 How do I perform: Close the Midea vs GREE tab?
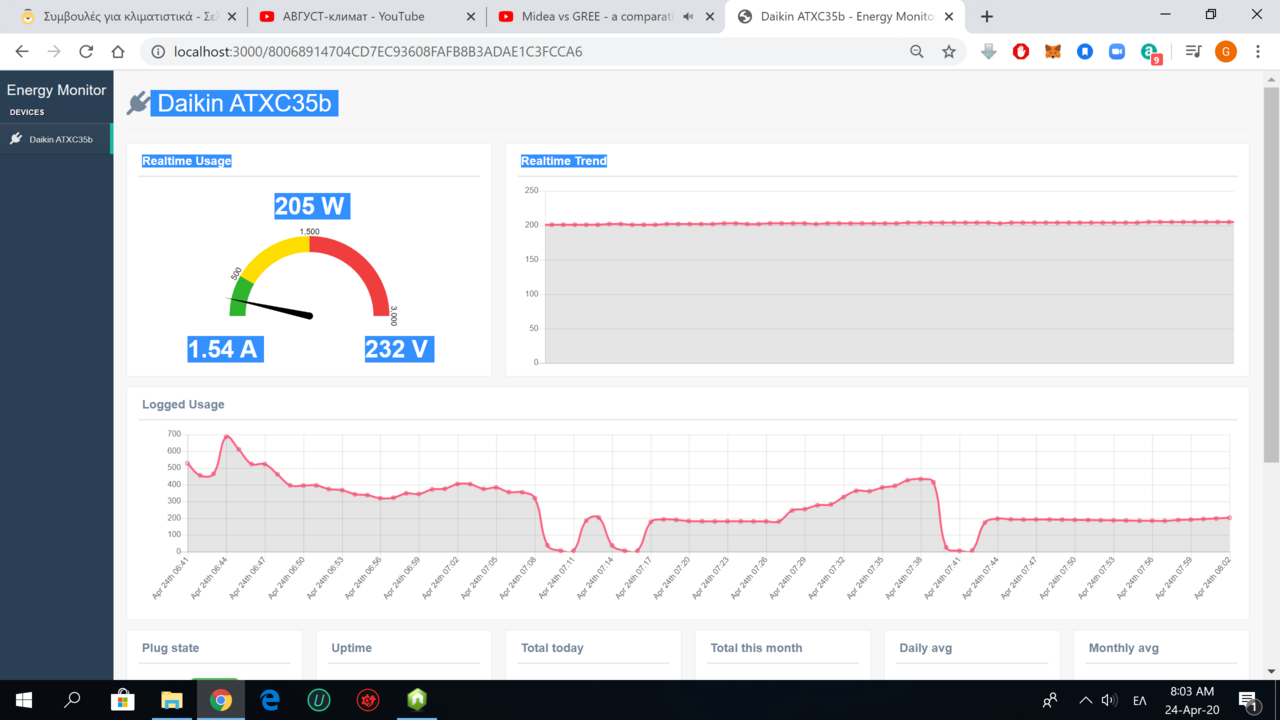[710, 17]
